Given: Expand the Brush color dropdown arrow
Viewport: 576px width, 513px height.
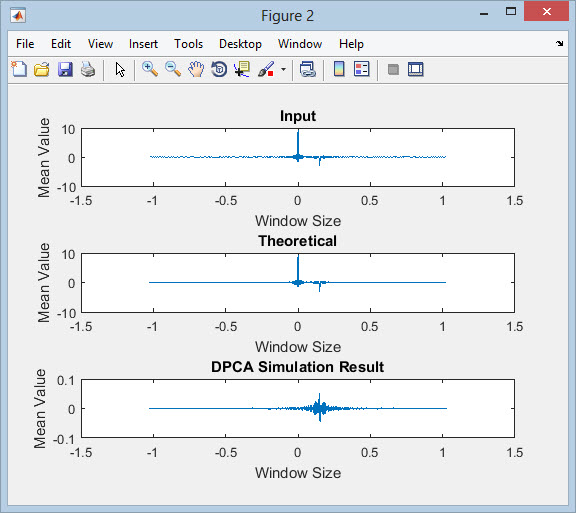Looking at the screenshot, I should (x=283, y=69).
